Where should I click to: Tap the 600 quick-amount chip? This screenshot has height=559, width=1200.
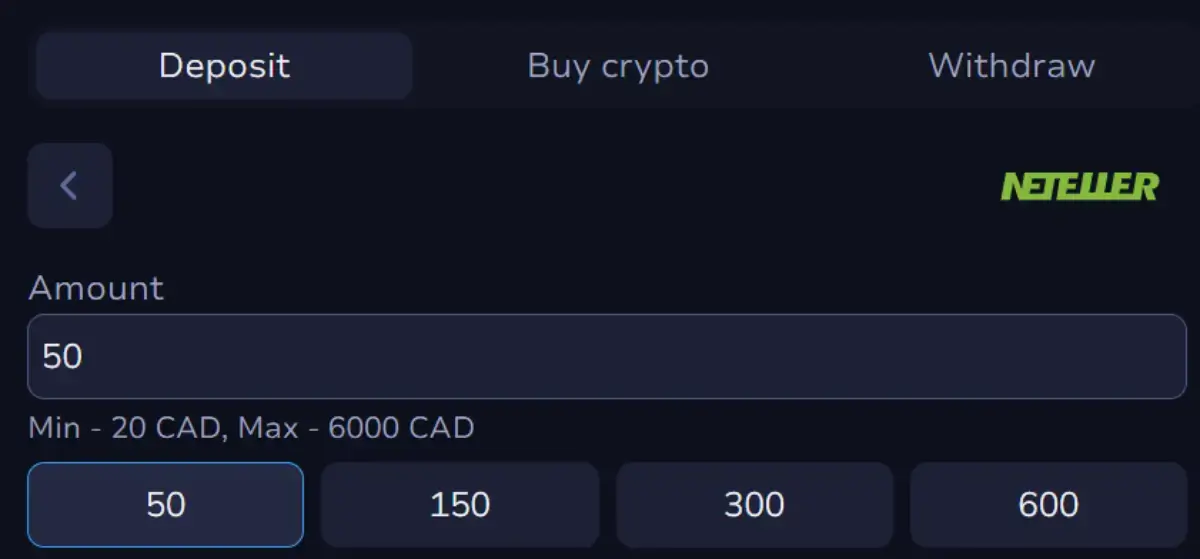1048,504
